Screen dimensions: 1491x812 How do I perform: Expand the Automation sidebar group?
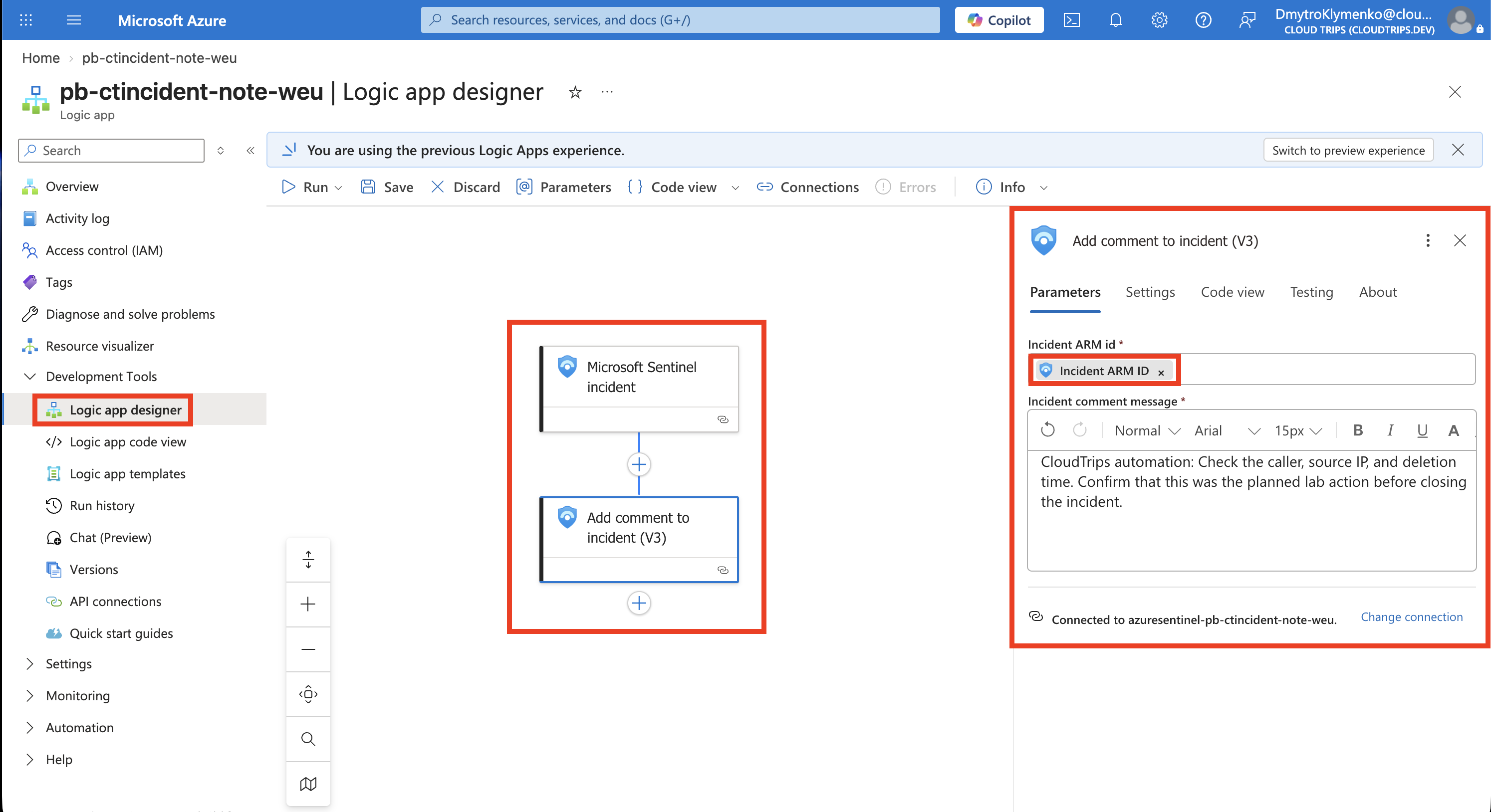point(29,728)
